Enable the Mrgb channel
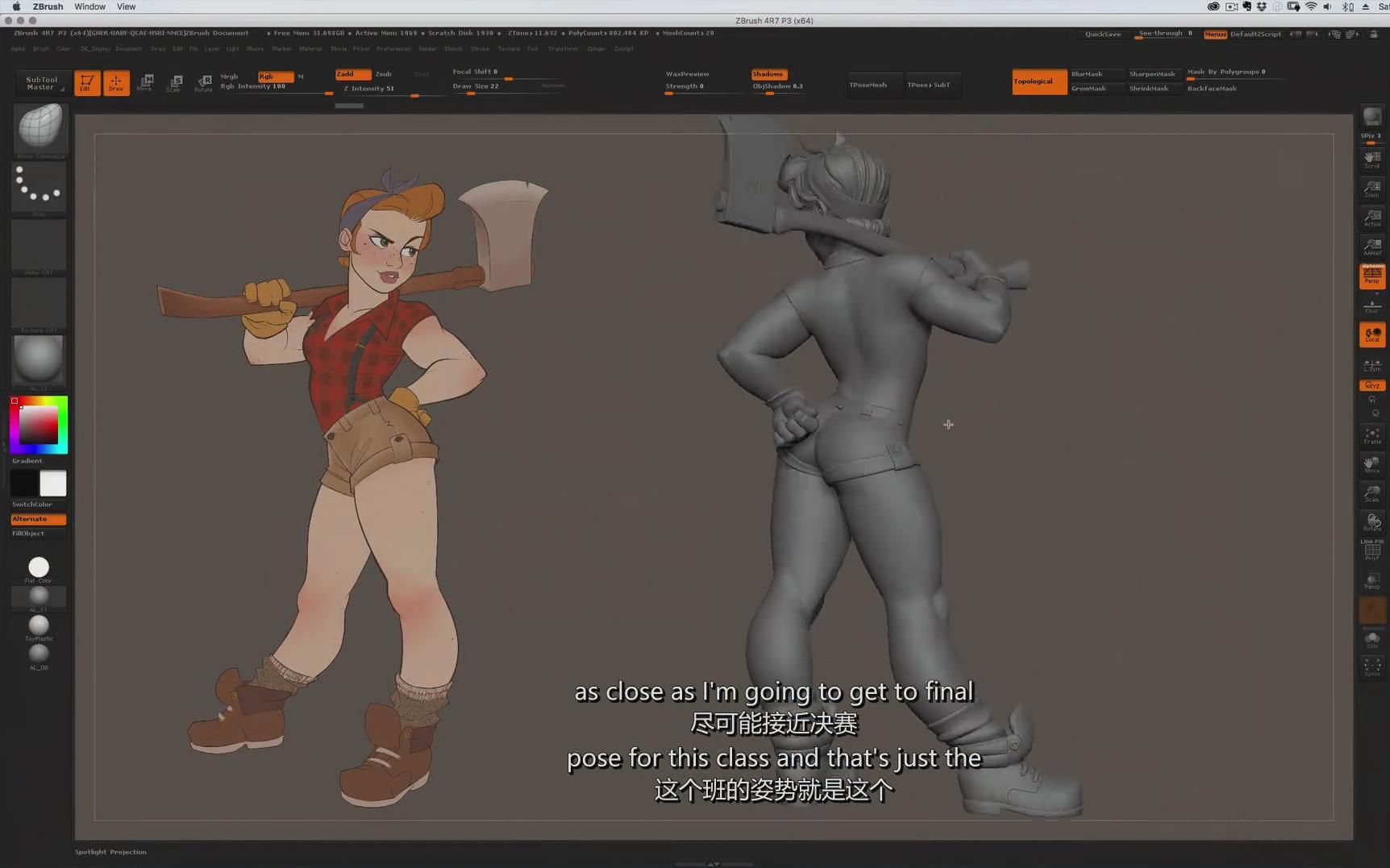 (230, 77)
